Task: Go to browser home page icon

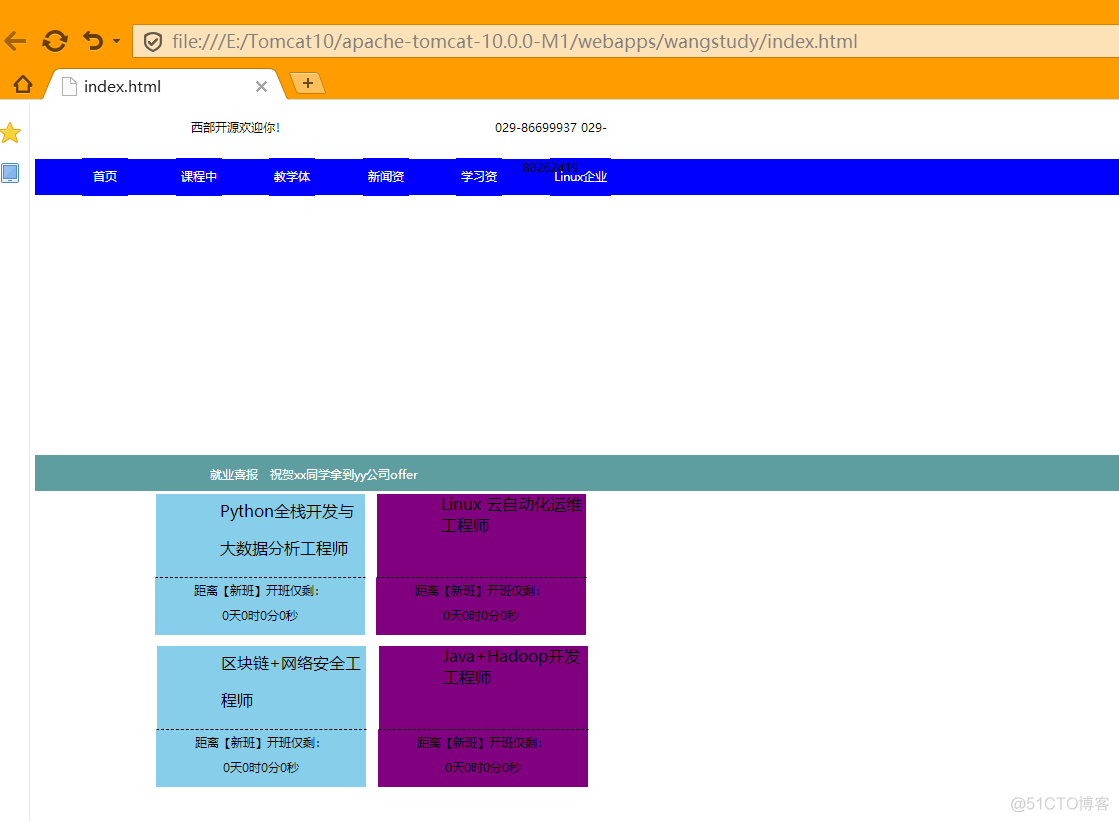Action: coord(23,85)
